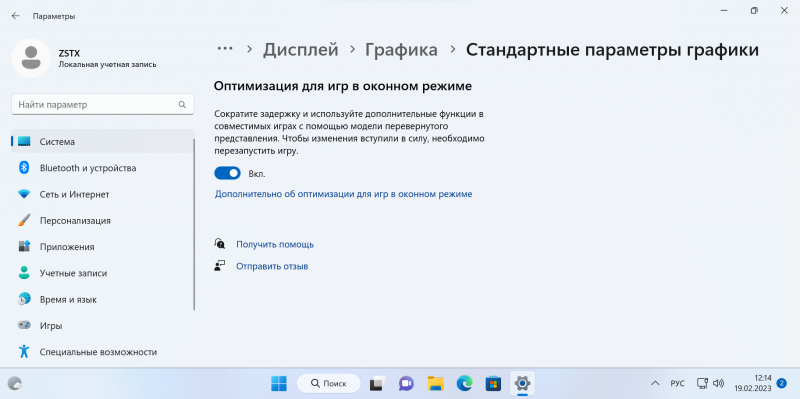Click the volume speaker icon in tray

pos(718,383)
